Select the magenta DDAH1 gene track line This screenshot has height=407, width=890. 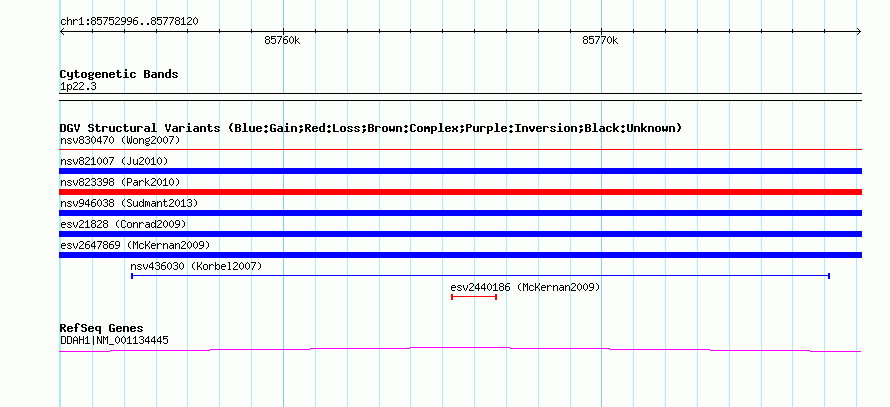[x=460, y=350]
